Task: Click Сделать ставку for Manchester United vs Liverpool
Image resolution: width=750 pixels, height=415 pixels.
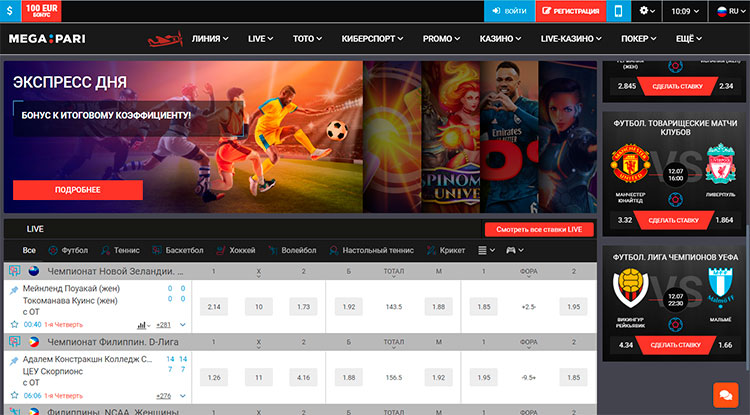Action: tap(674, 220)
